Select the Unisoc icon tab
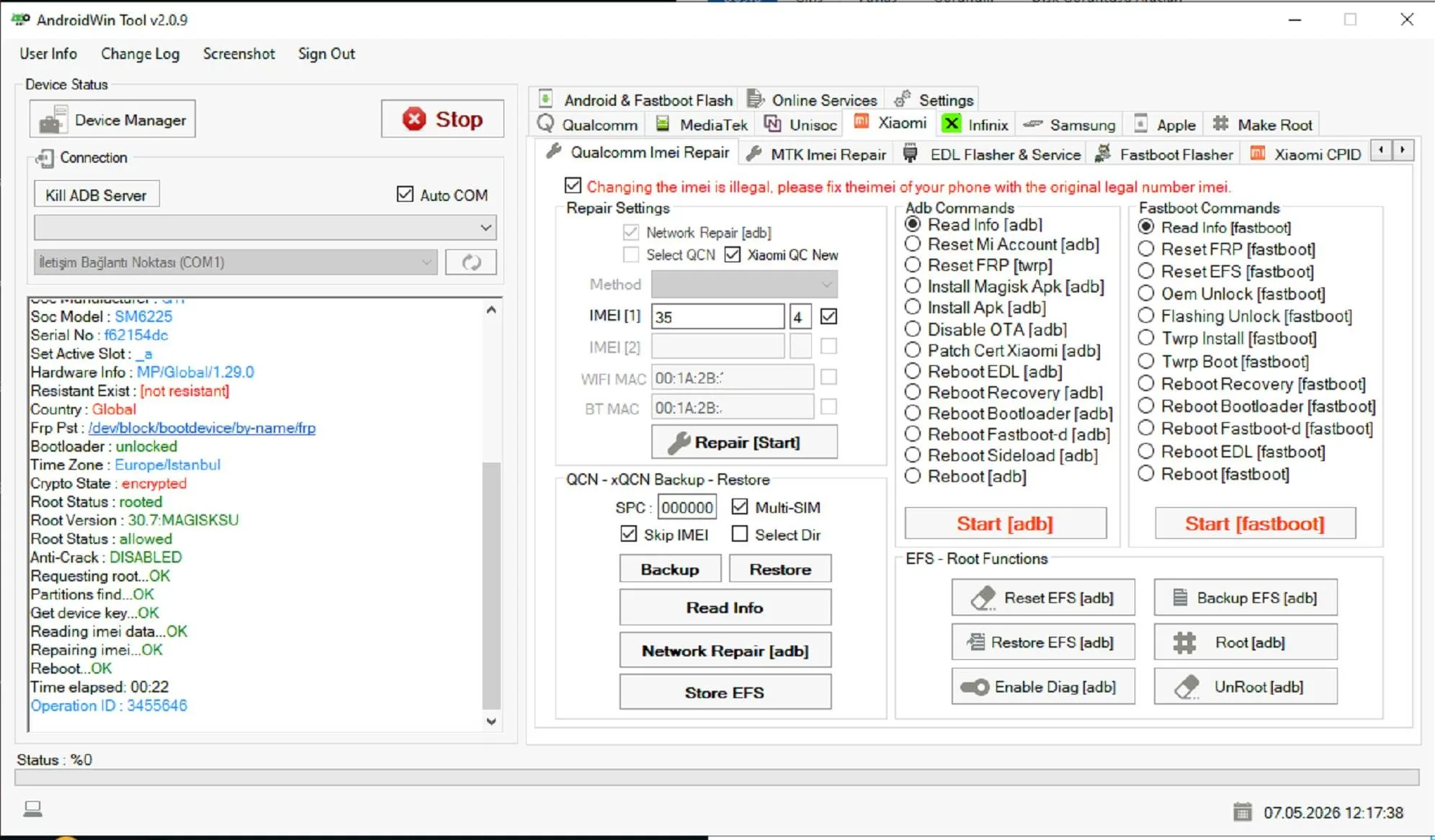The height and width of the screenshot is (840, 1435). (772, 124)
